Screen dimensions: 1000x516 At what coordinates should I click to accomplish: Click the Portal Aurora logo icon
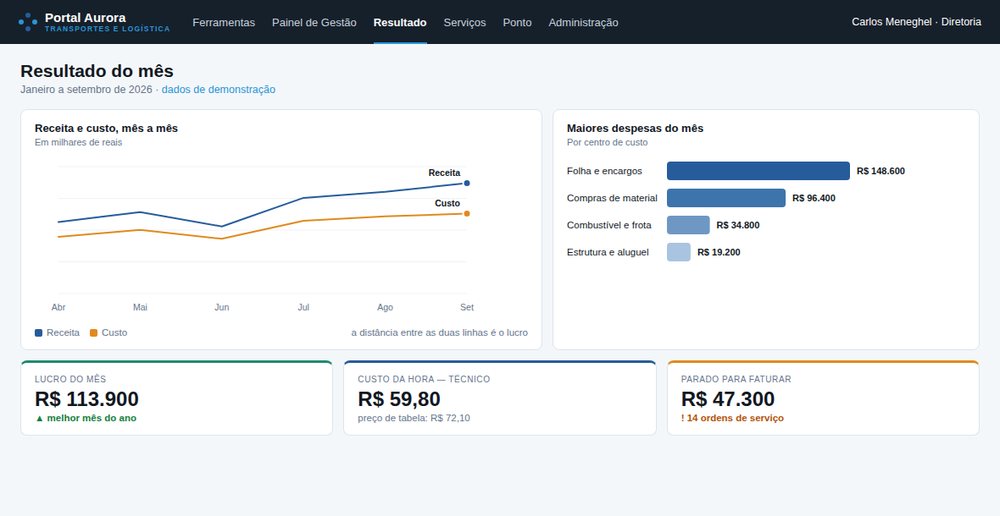[x=27, y=22]
